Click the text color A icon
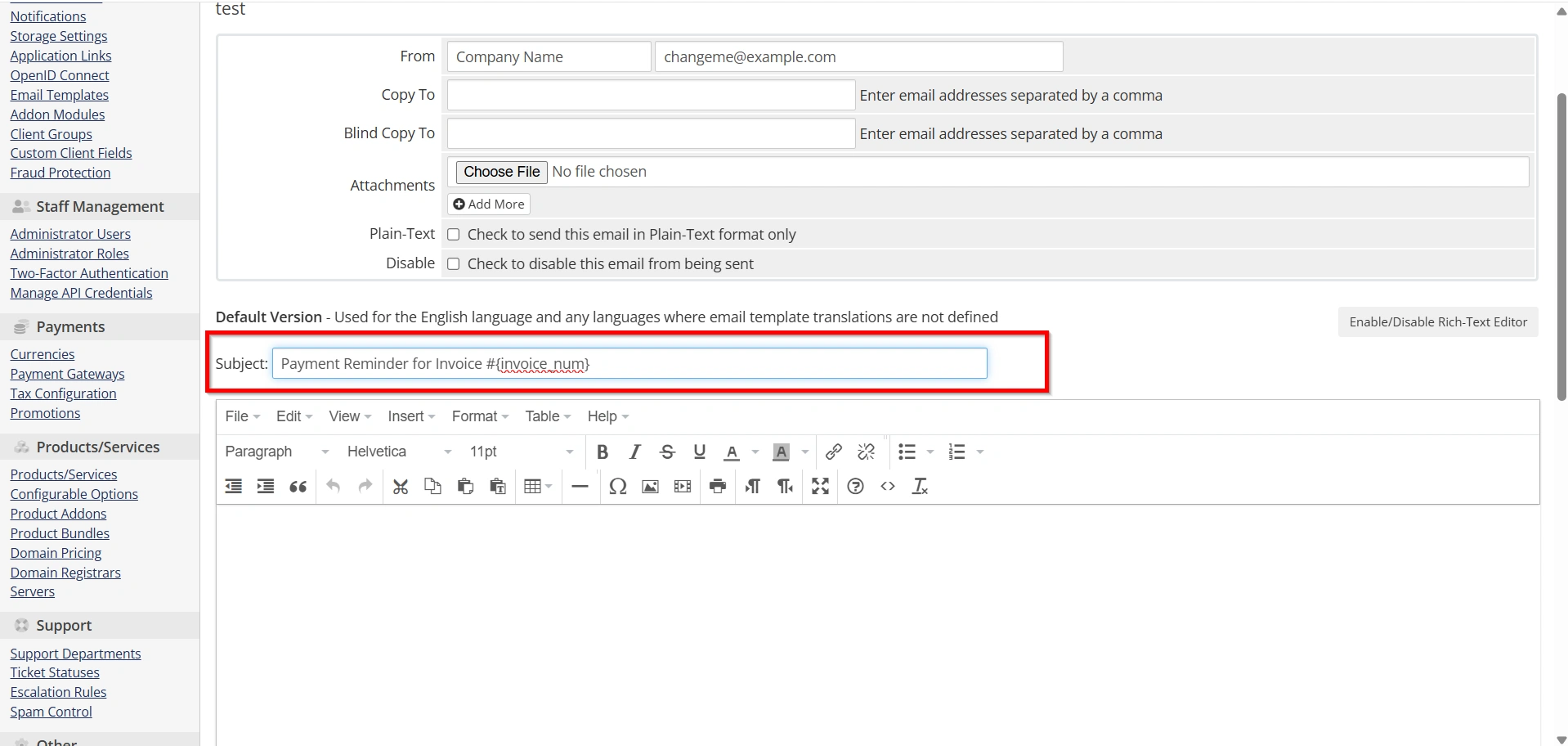The height and width of the screenshot is (746, 1568). (732, 452)
